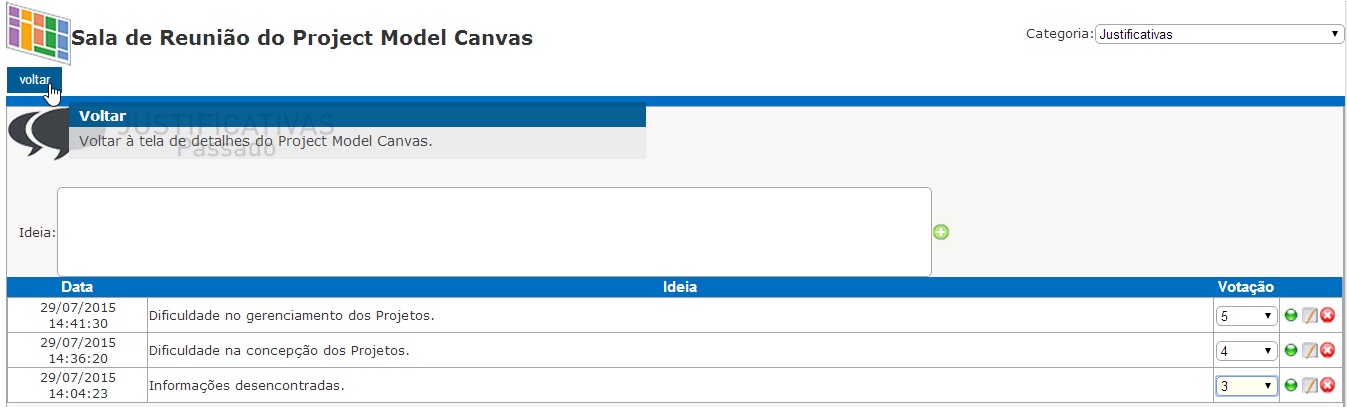
Task: Click the Data column header
Action: coord(77,287)
